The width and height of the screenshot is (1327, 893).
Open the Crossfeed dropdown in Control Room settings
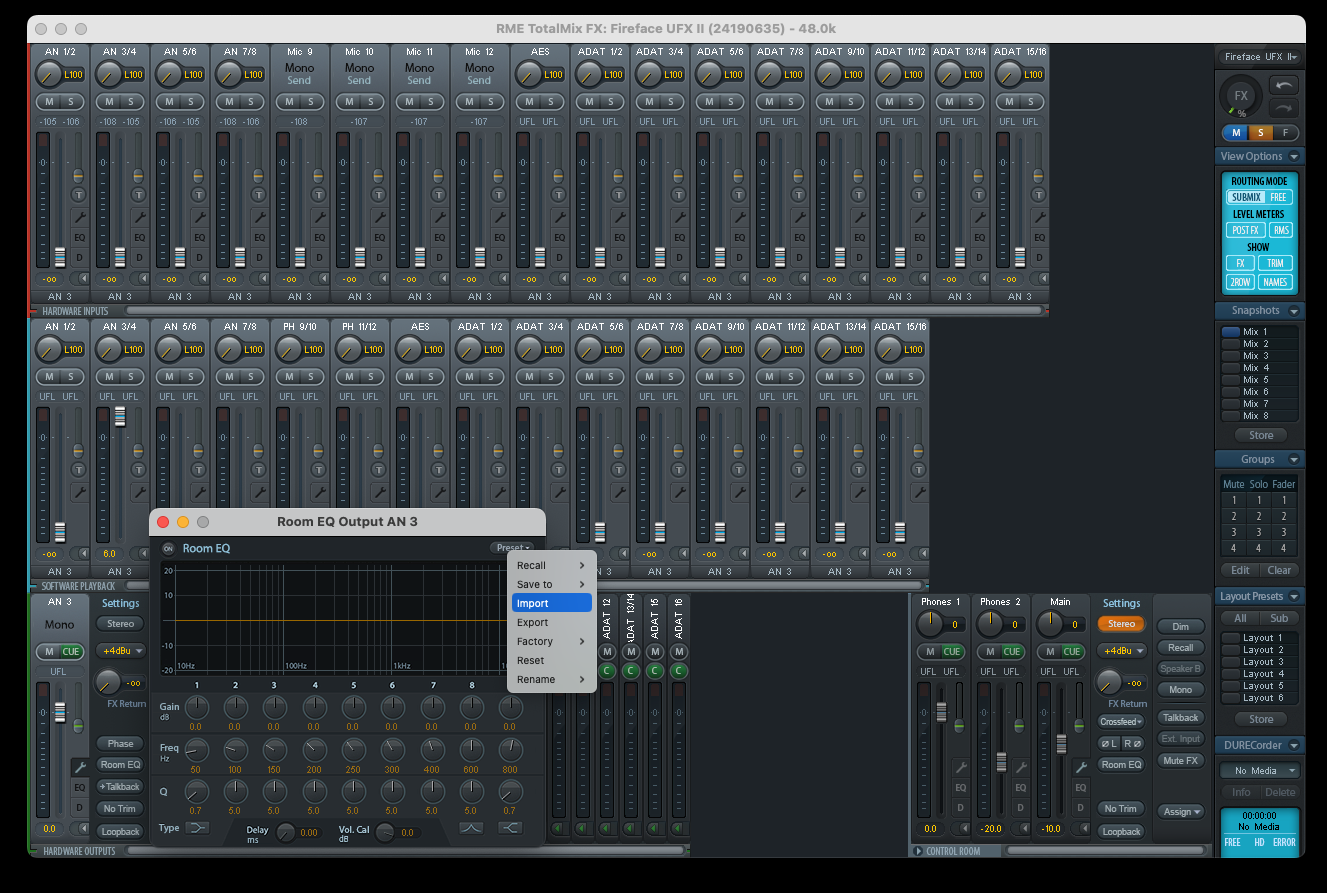click(x=1121, y=721)
